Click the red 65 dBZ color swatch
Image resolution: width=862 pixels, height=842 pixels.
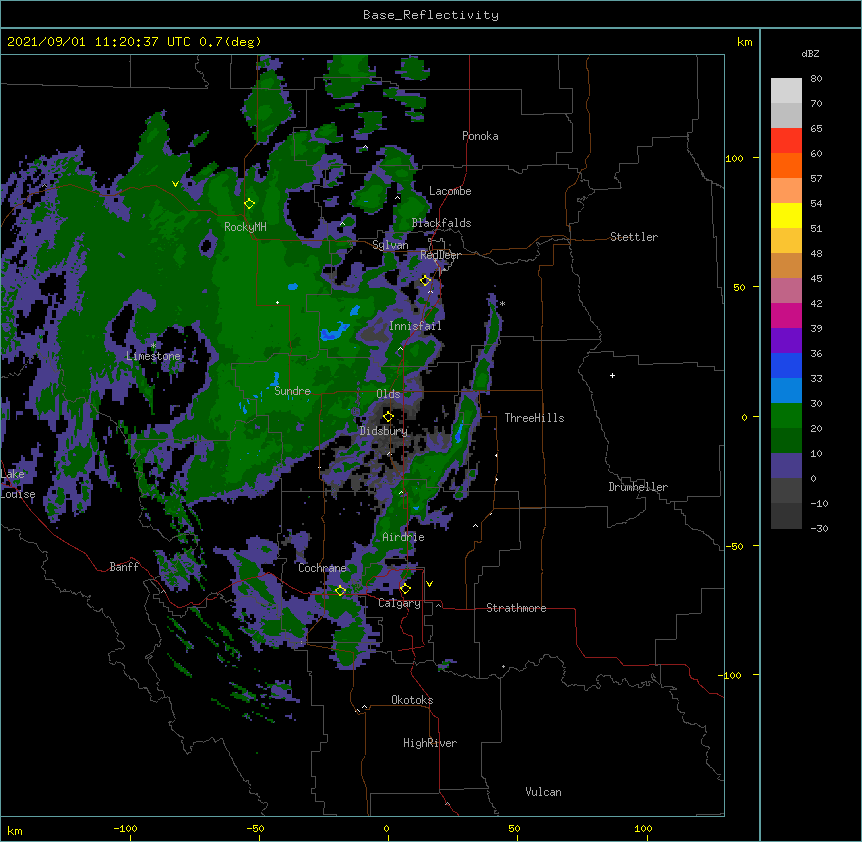[786, 140]
